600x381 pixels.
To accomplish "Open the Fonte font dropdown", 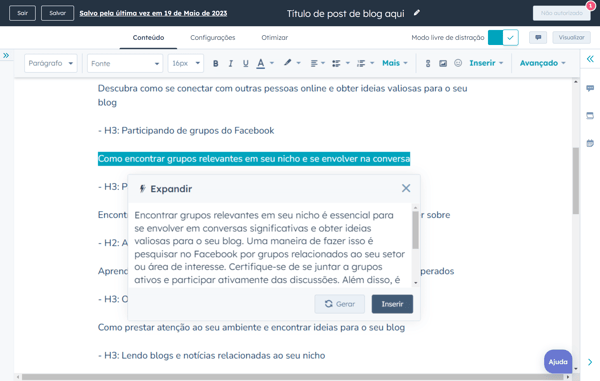I will pyautogui.click(x=125, y=64).
